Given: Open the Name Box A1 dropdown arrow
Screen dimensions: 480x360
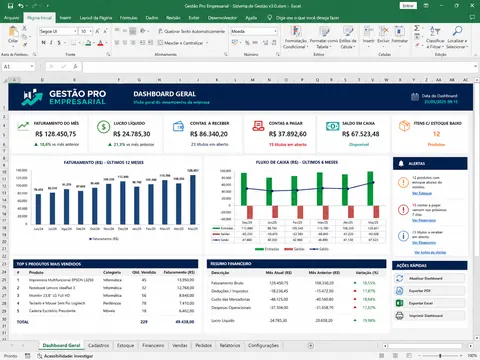Looking at the screenshot, I should (32, 66).
